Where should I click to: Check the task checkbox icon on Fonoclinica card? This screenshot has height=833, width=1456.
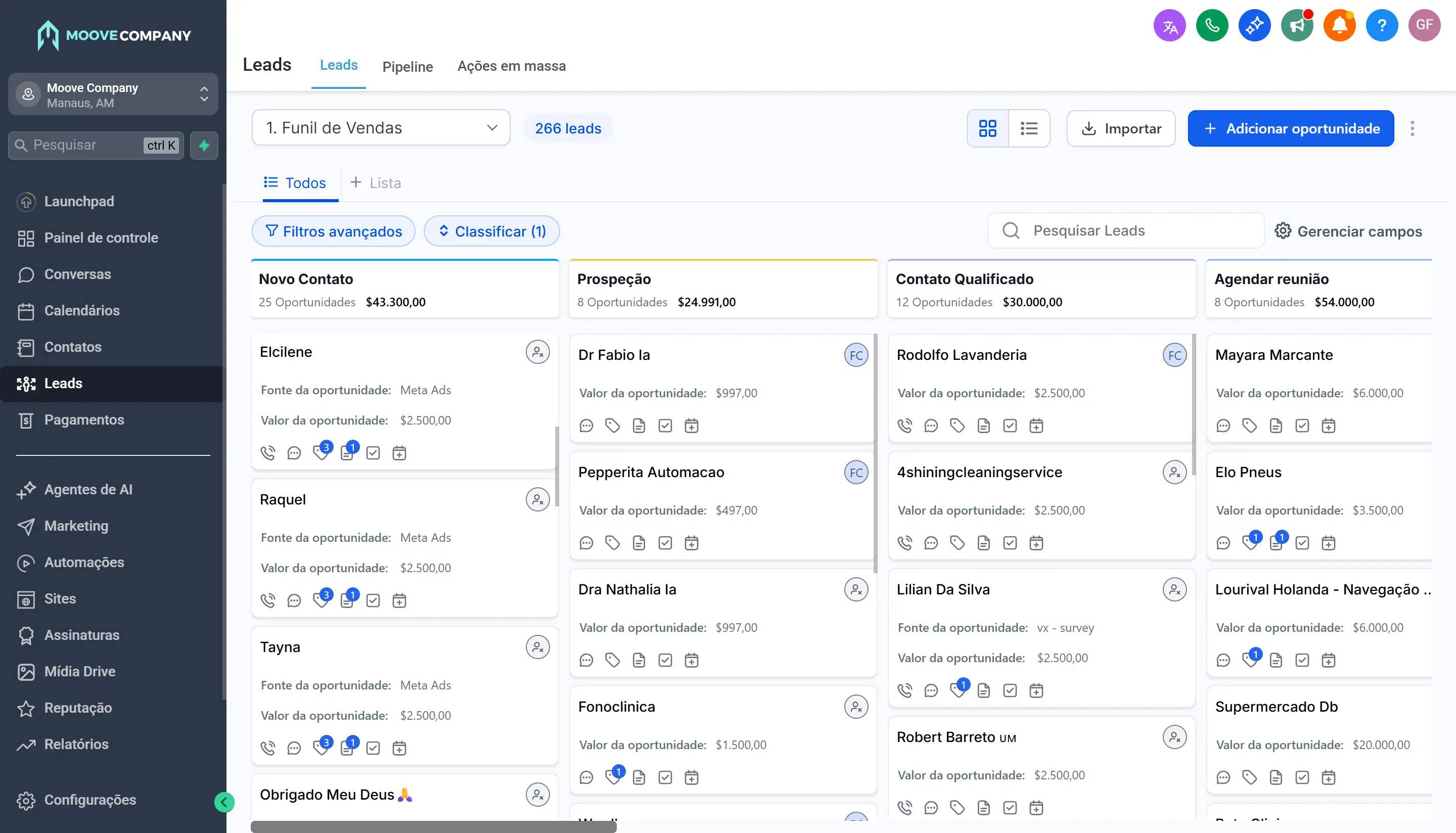[x=665, y=777]
